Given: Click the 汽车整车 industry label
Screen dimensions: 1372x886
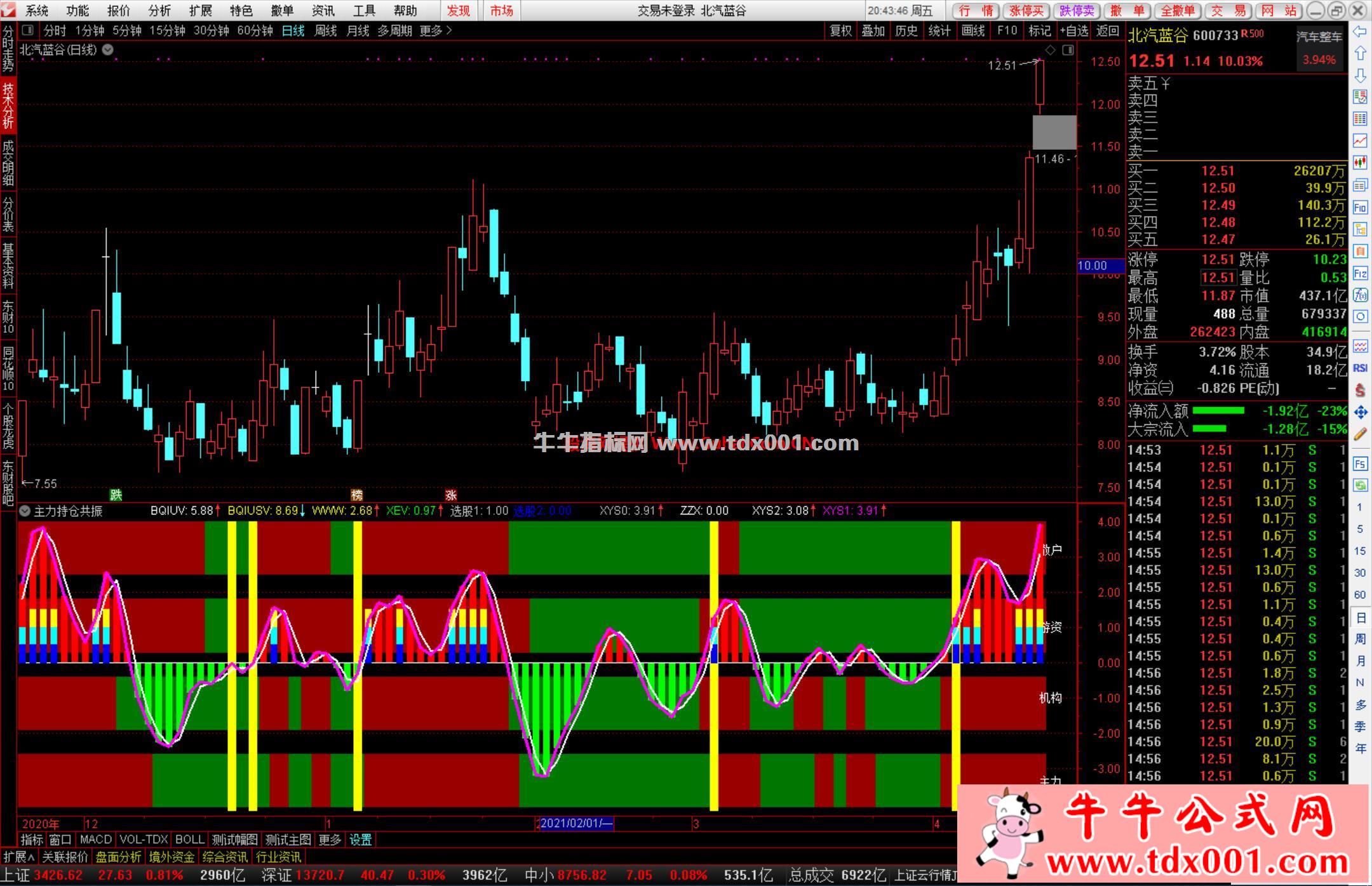Looking at the screenshot, I should pyautogui.click(x=1319, y=37).
